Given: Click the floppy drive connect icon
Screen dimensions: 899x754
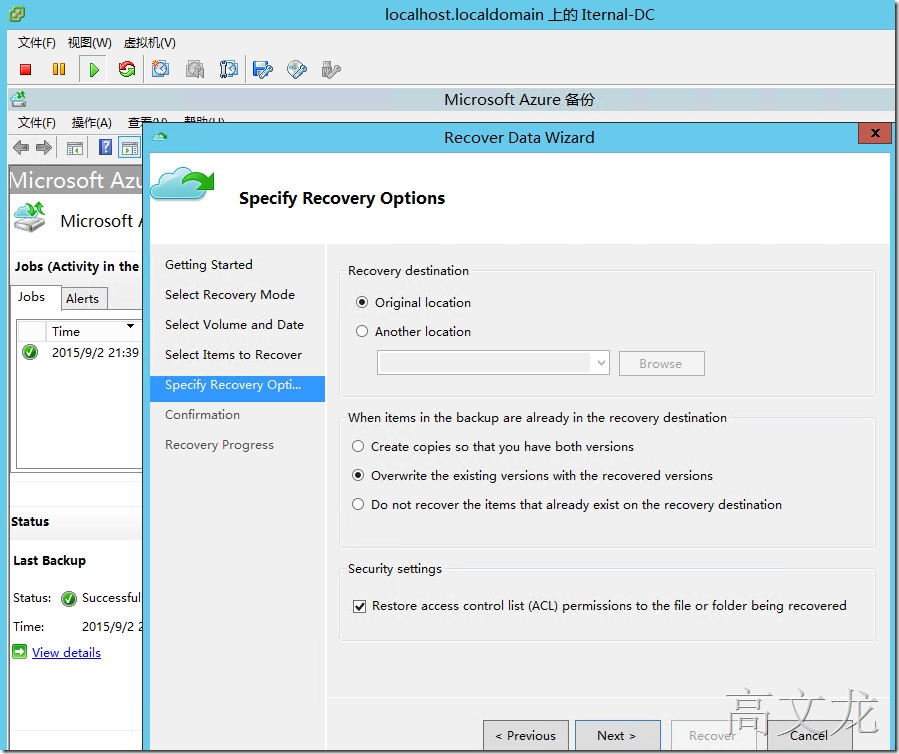Looking at the screenshot, I should (x=263, y=70).
